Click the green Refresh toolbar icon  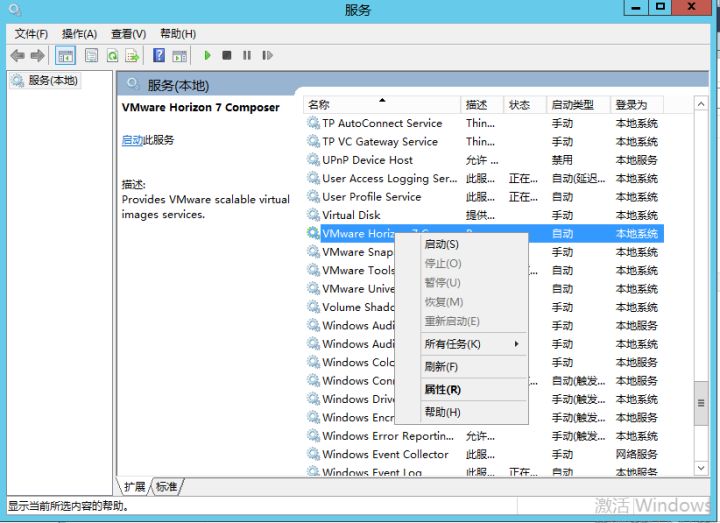[x=112, y=56]
